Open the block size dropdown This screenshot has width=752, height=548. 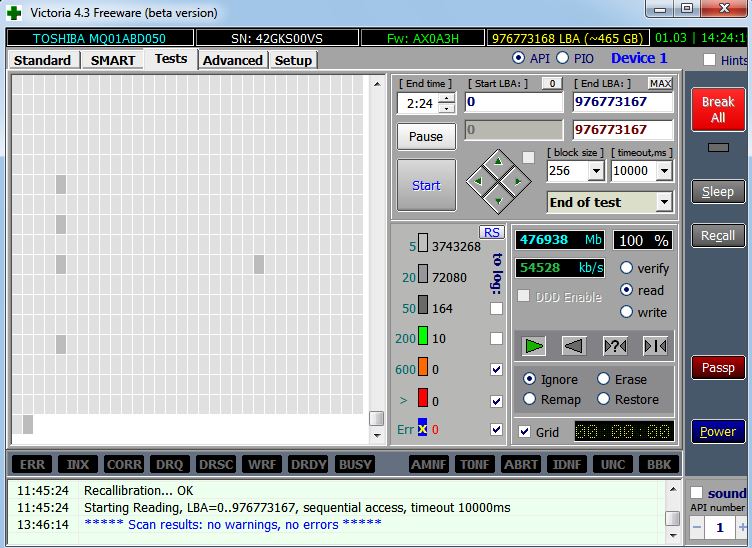pos(596,171)
